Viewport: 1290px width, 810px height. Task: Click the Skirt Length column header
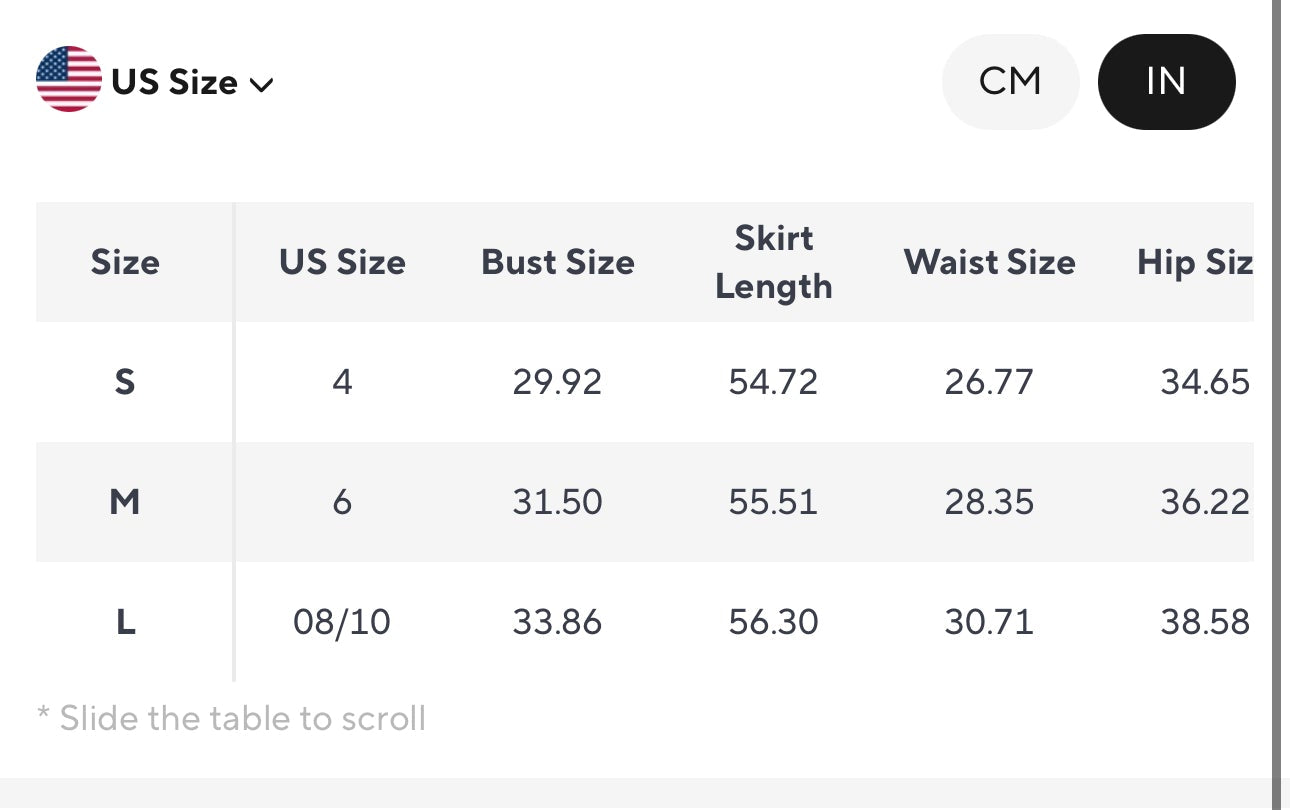point(773,262)
